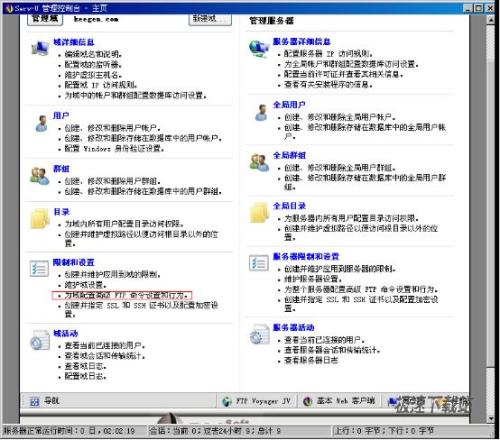Open the 域详细信息 heading link
The height and width of the screenshot is (440, 500).
(74, 42)
